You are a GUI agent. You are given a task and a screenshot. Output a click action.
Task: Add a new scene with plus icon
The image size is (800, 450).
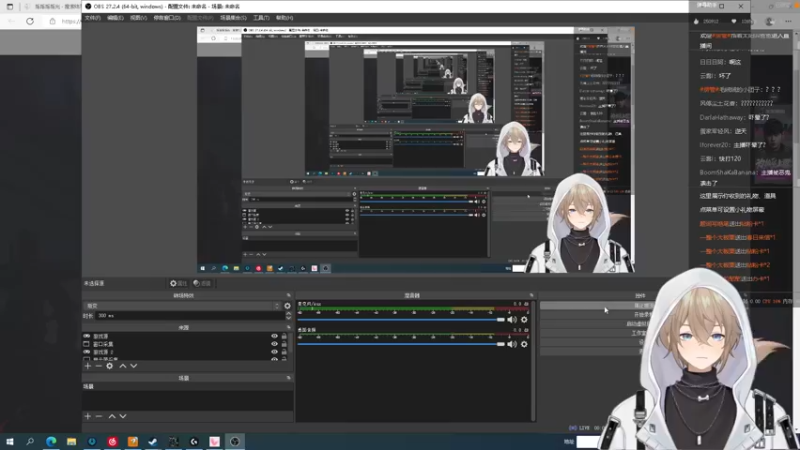(x=88, y=416)
